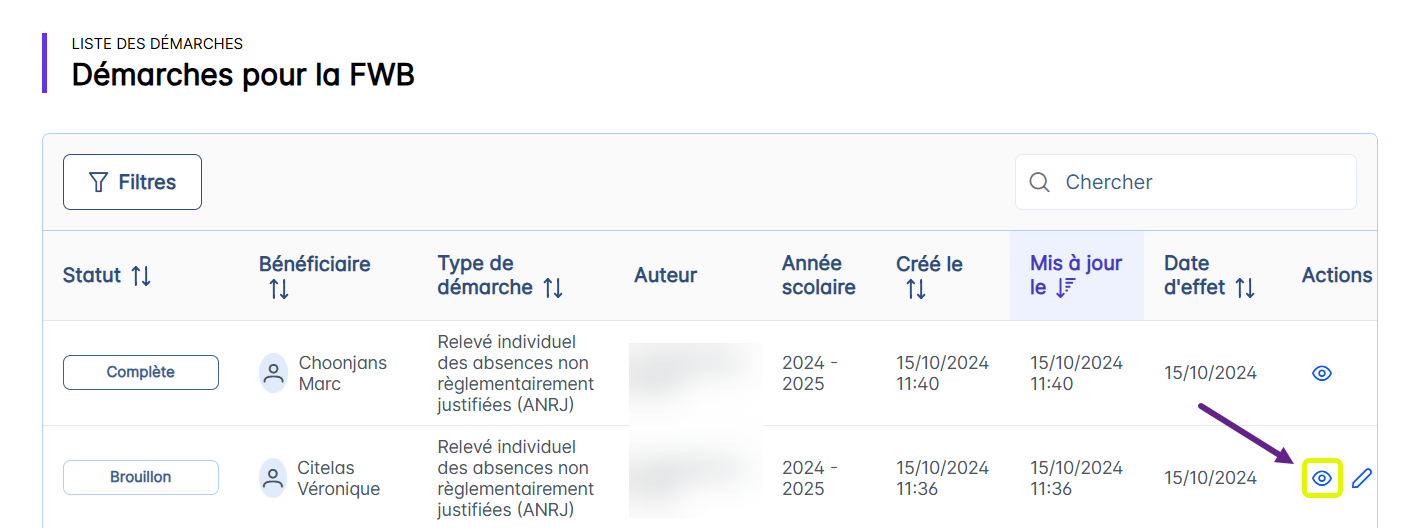
Task: Edit Citelas Véronique's draft with pencil icon
Action: (1361, 478)
